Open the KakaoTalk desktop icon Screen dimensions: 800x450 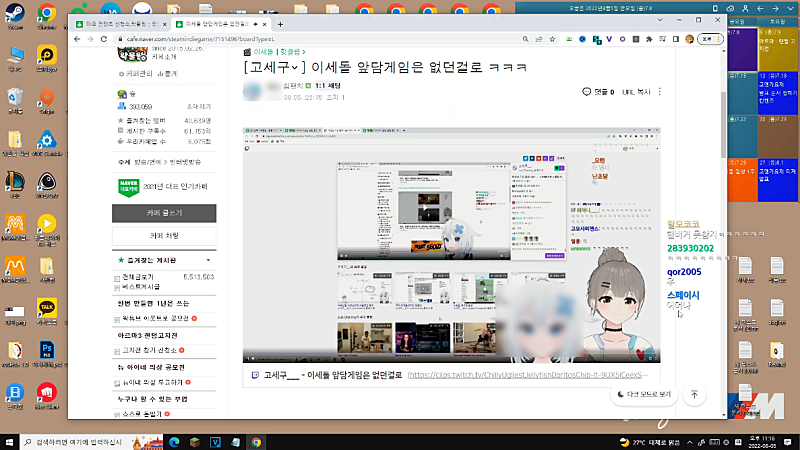coord(46,307)
